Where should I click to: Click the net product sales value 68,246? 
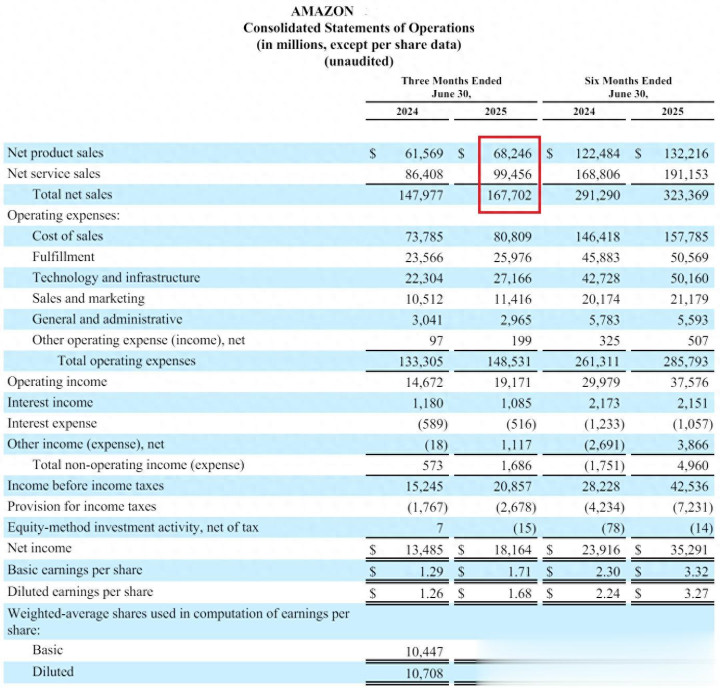512,153
